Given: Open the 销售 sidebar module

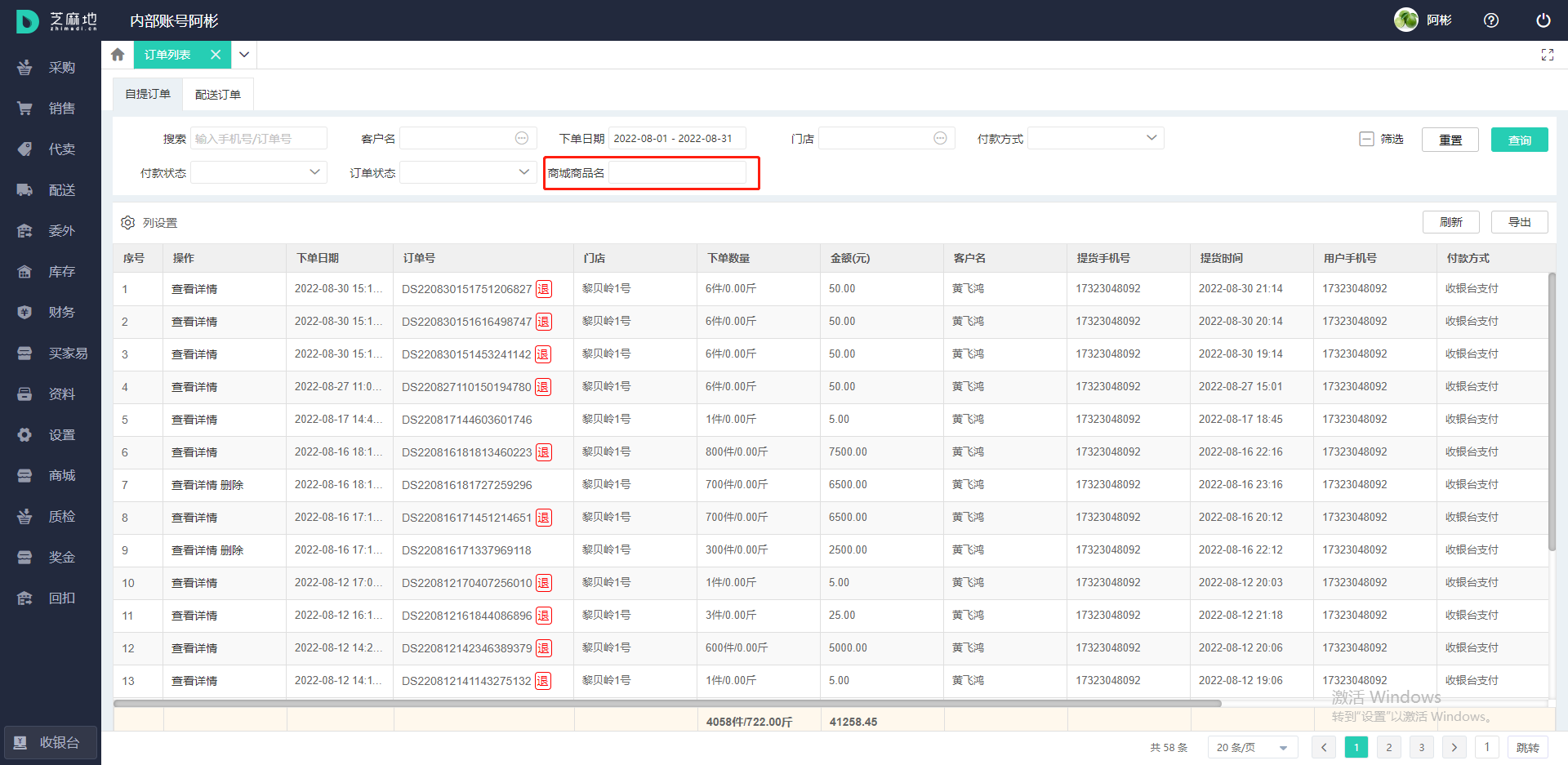Looking at the screenshot, I should click(51, 109).
